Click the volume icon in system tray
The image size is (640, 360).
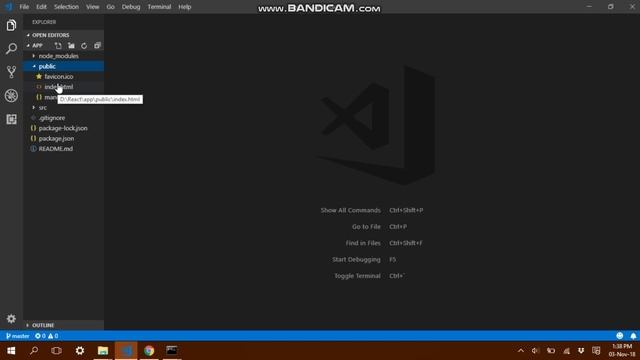[x=536, y=351]
